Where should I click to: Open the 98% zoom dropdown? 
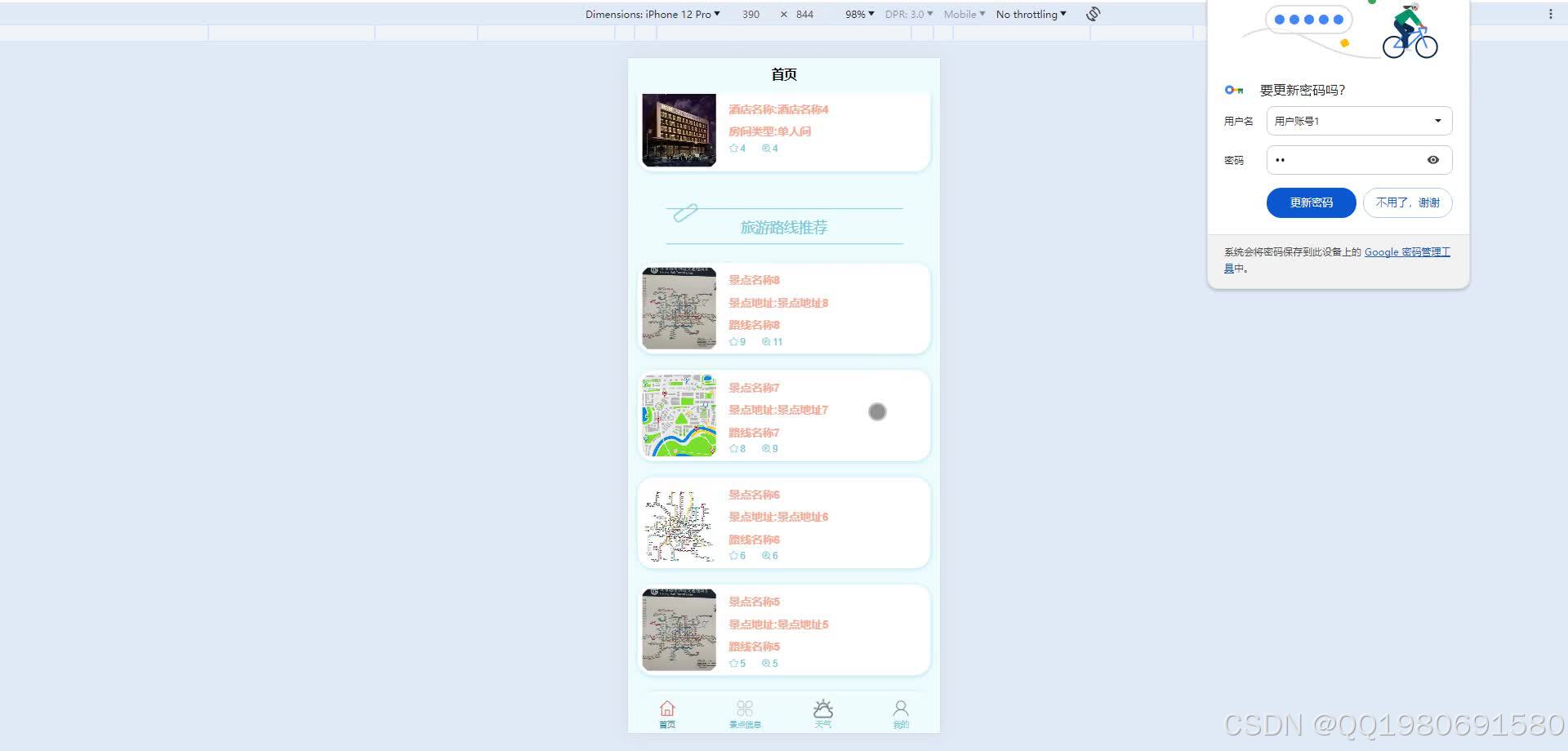click(859, 14)
